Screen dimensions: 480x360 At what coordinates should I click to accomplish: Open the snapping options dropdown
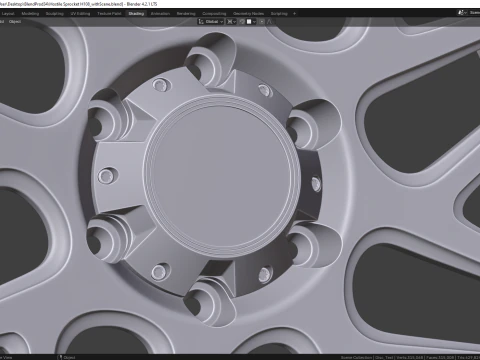251,22
